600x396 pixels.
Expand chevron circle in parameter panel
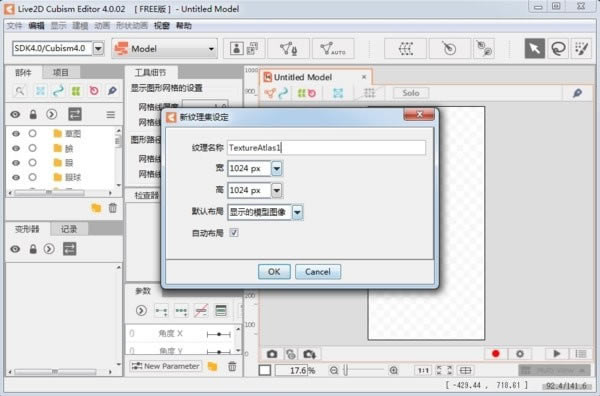[x=141, y=310]
